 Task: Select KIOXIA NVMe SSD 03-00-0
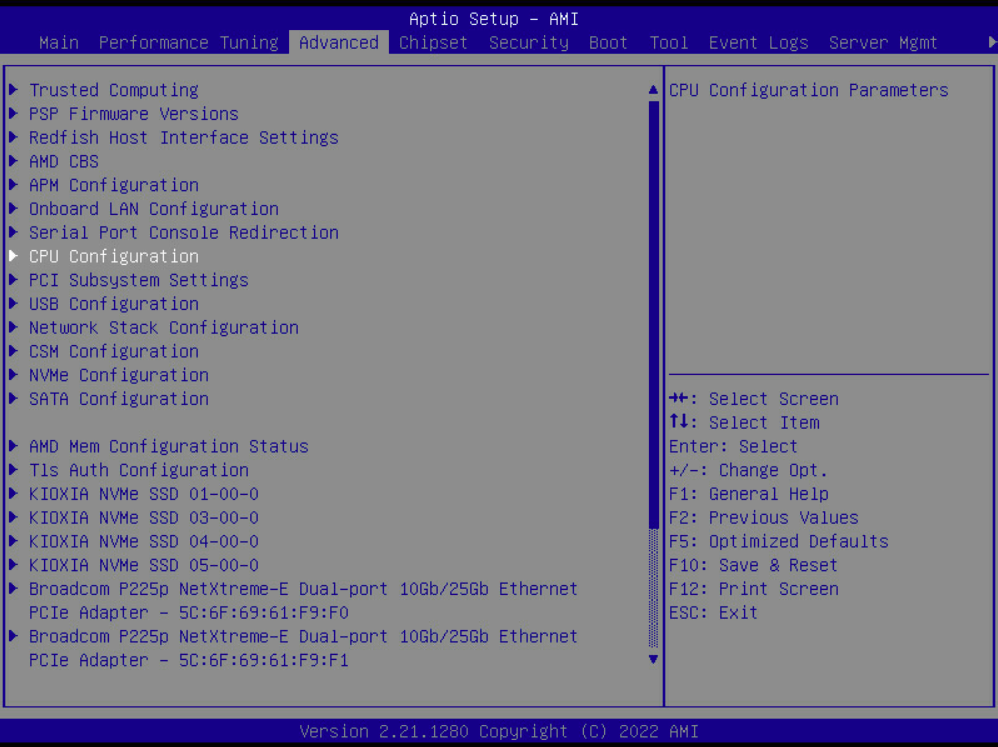coord(143,518)
